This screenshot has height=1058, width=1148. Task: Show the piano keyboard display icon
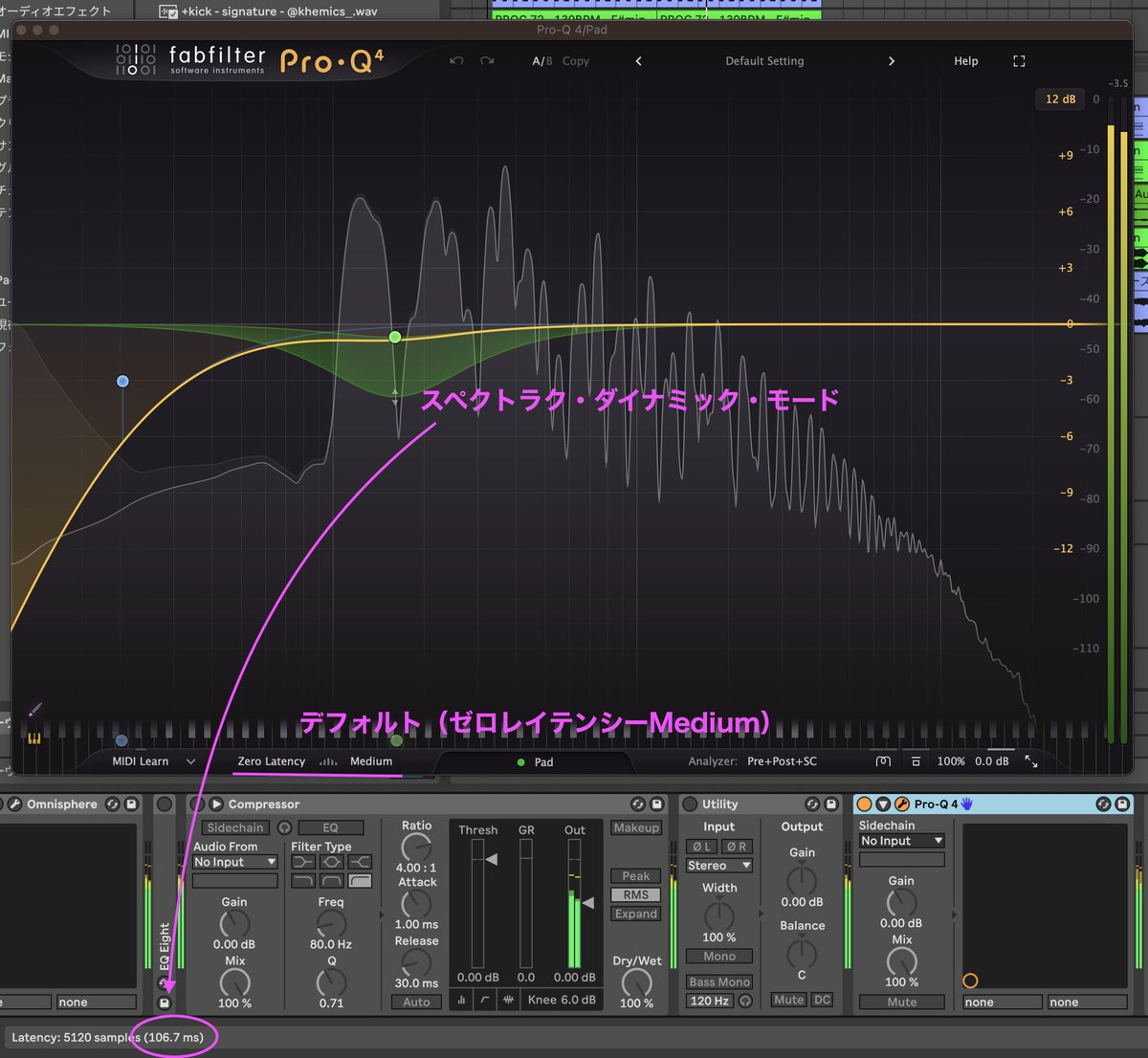(34, 738)
